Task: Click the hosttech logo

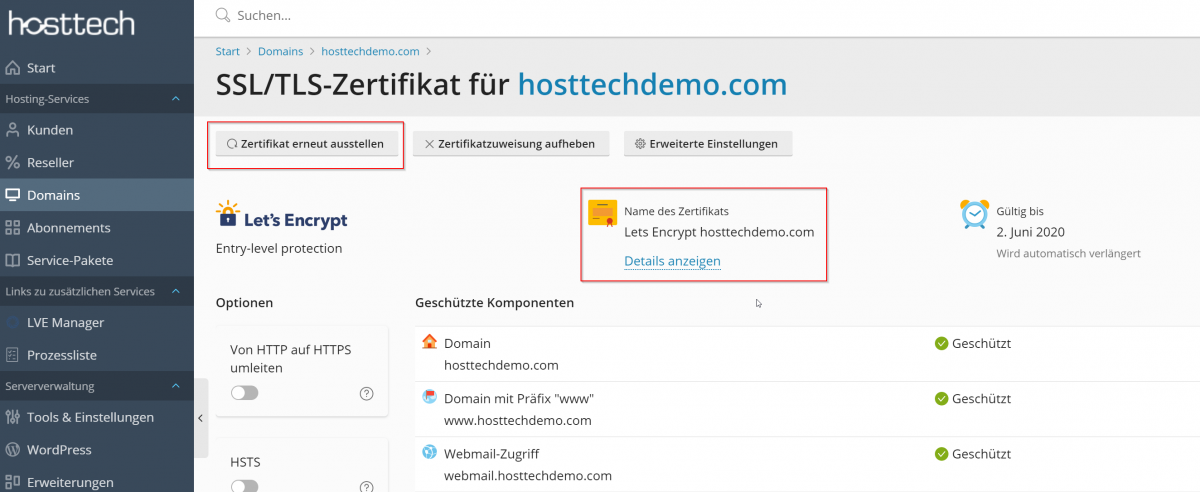Action: tap(71, 25)
